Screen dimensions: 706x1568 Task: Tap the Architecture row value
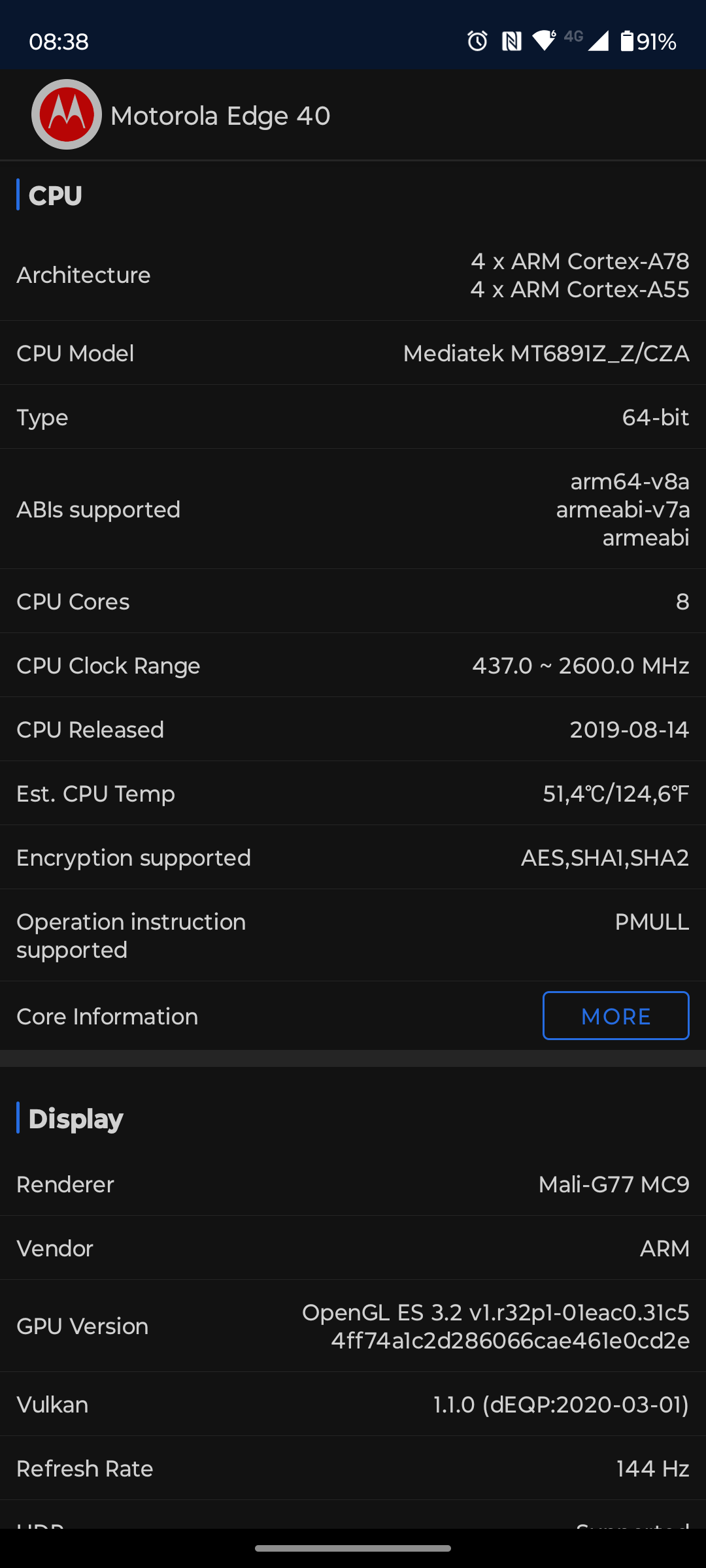coord(579,275)
